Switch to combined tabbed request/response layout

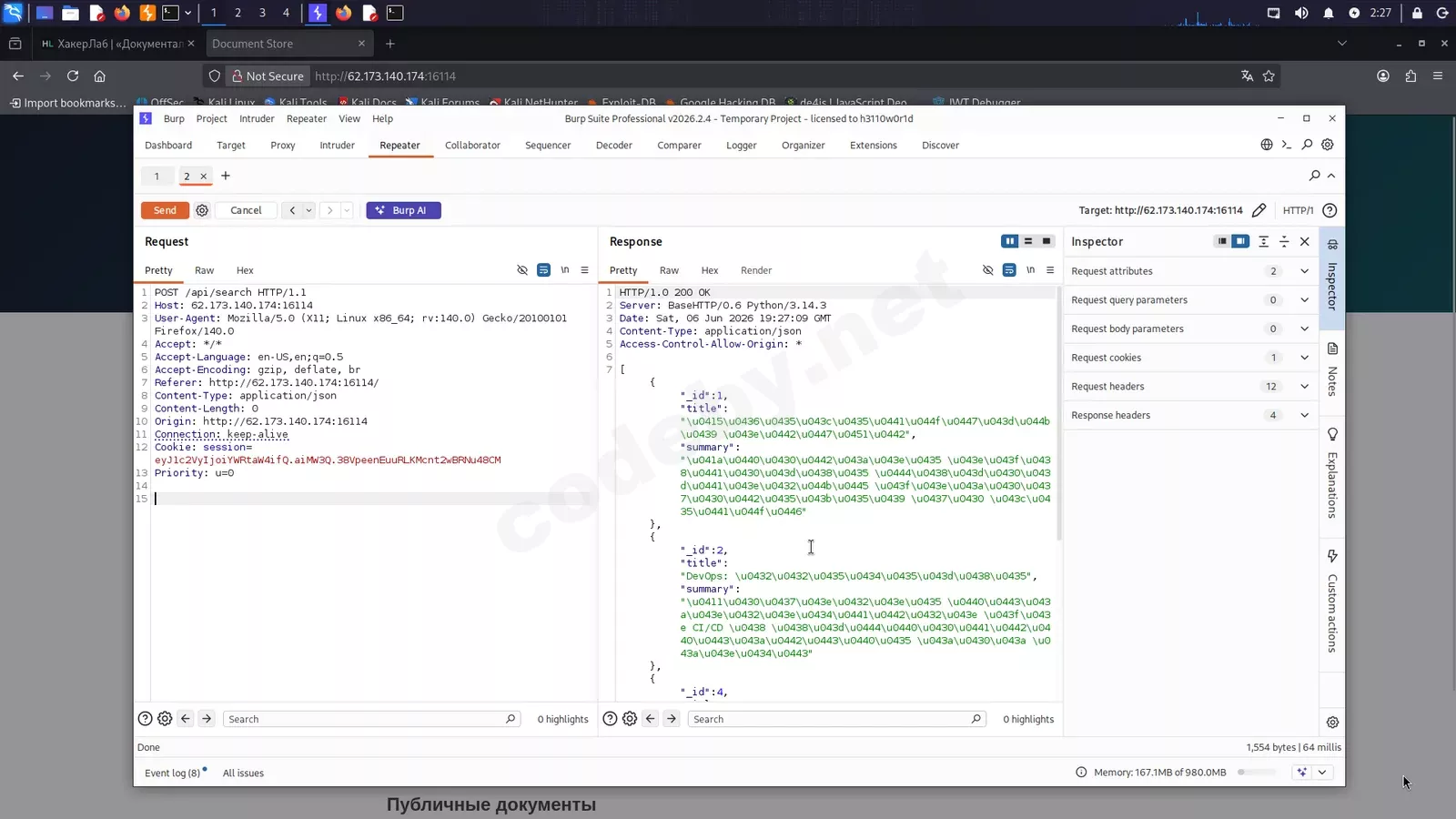coord(1046,241)
